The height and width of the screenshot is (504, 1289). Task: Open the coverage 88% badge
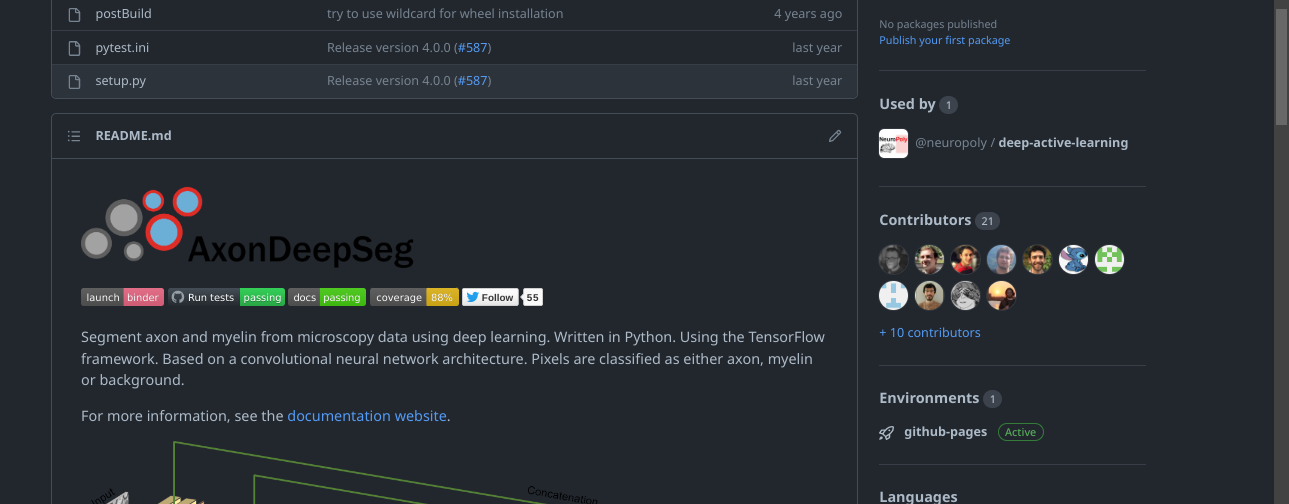pos(414,297)
